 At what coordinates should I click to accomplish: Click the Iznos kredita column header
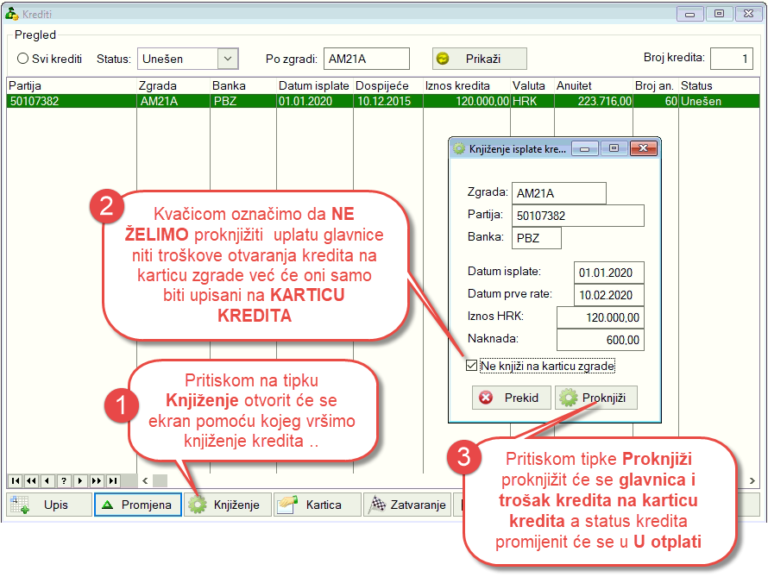467,86
